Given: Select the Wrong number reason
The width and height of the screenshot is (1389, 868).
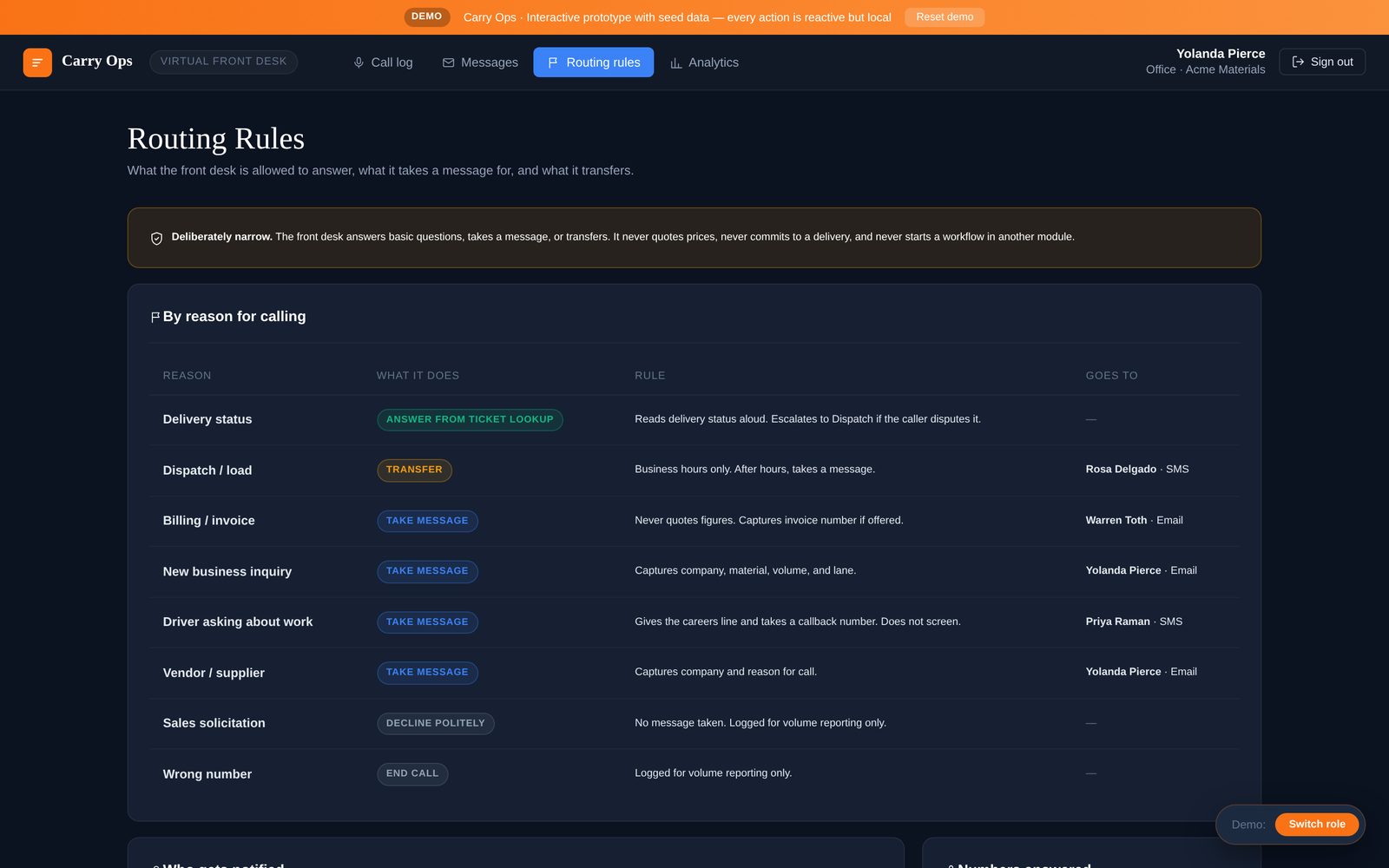Looking at the screenshot, I should click(207, 774).
